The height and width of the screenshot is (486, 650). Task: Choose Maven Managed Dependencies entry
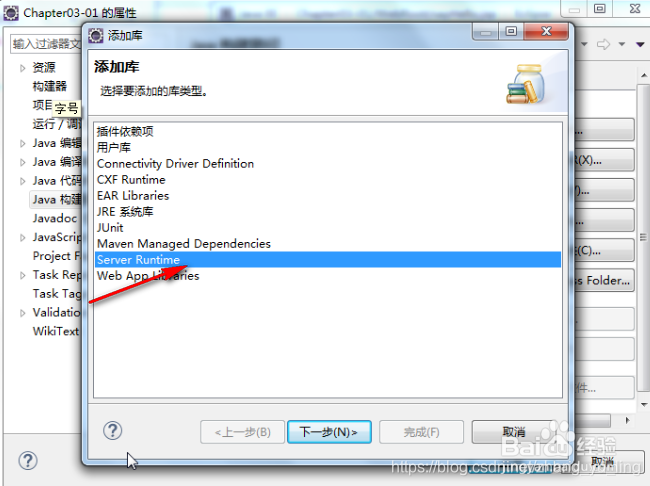[184, 244]
